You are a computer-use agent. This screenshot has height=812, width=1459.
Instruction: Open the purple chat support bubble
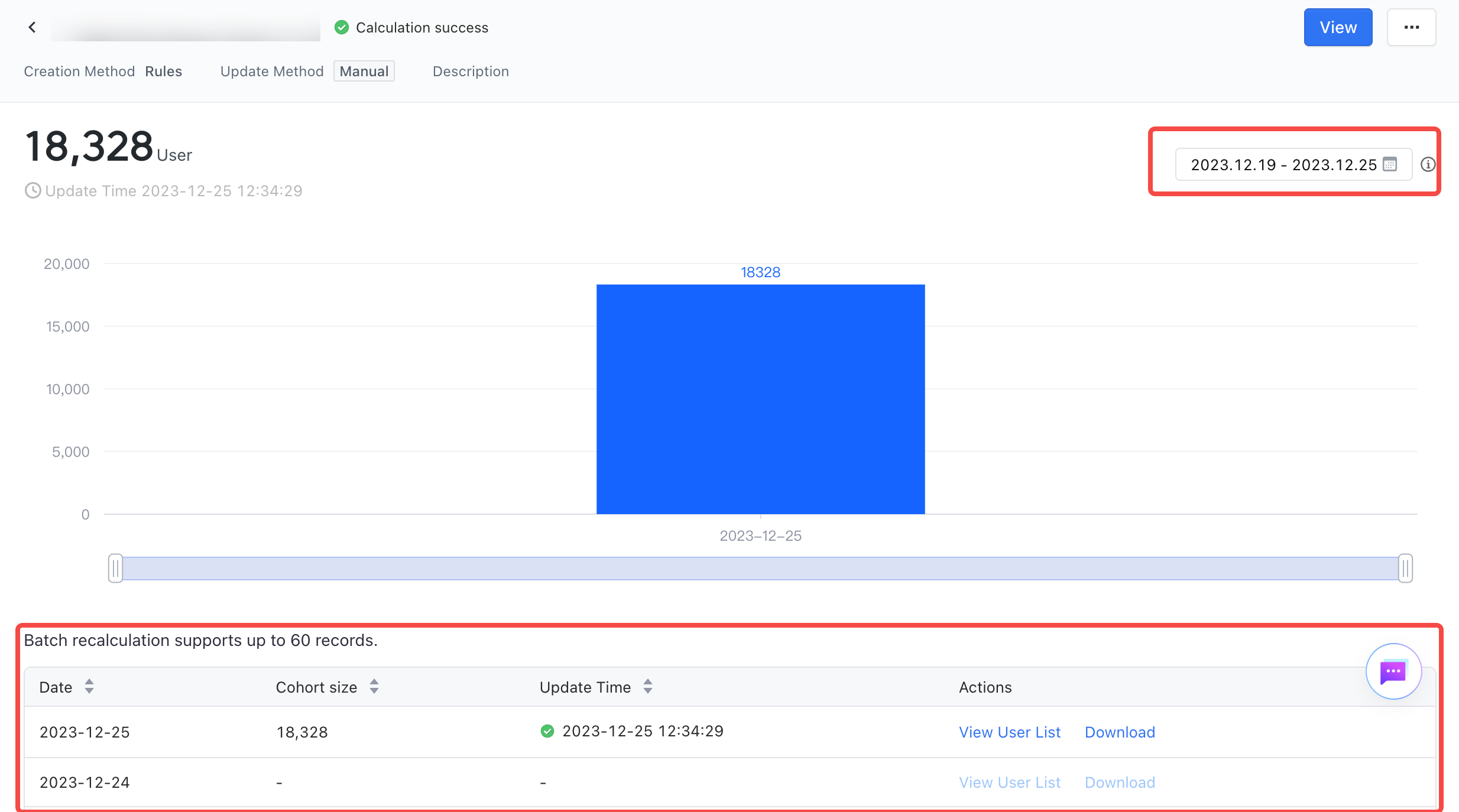point(1393,671)
